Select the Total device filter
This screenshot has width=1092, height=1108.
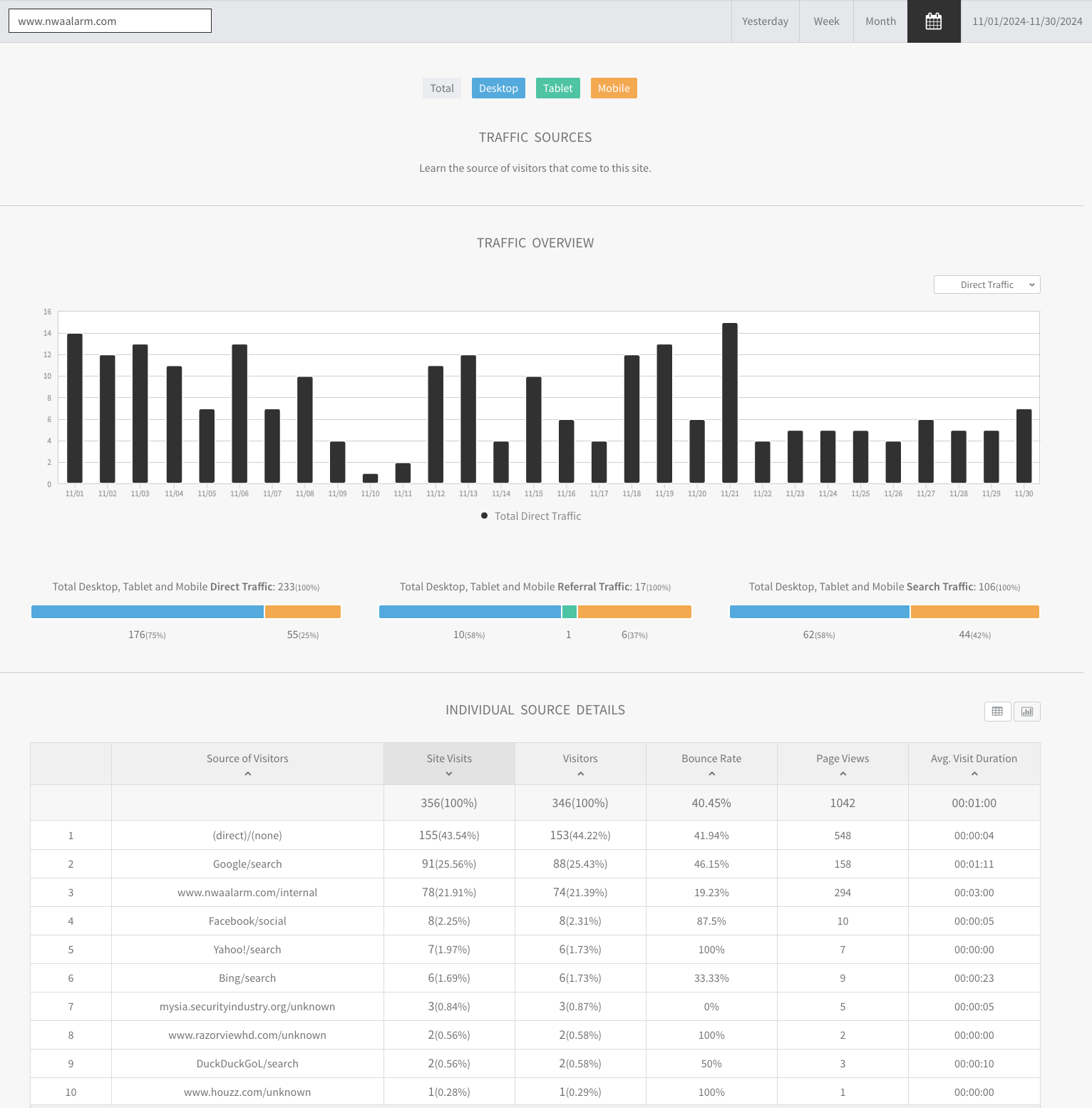[x=442, y=88]
